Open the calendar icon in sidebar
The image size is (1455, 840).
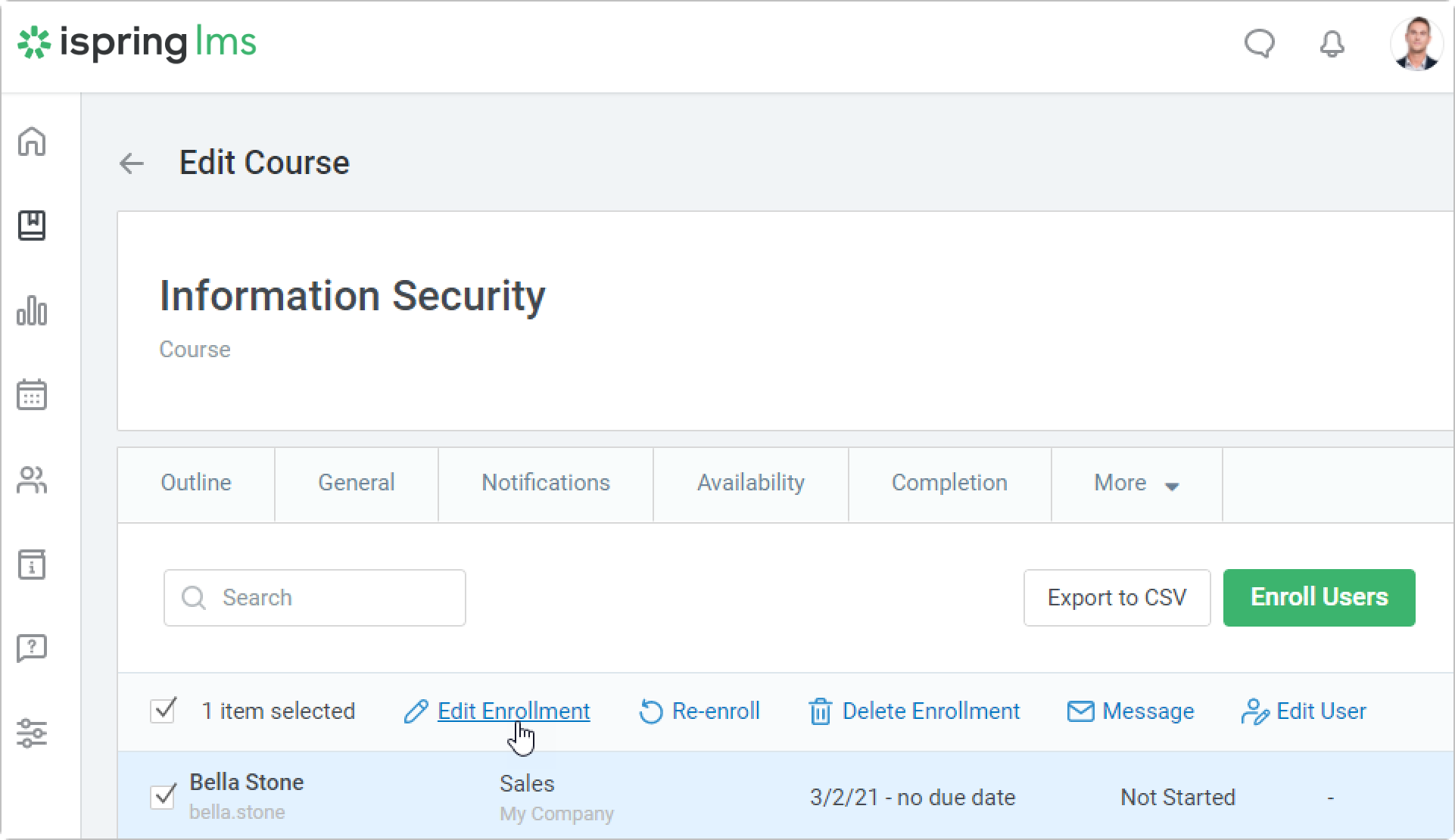32,395
